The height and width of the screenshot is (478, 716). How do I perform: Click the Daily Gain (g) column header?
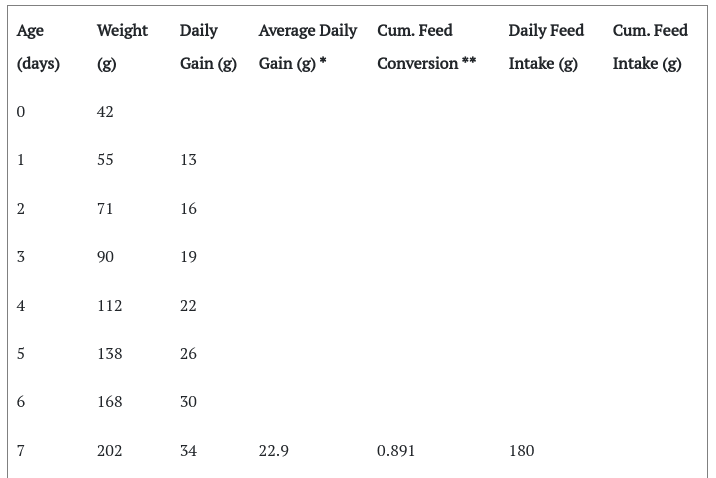point(208,47)
